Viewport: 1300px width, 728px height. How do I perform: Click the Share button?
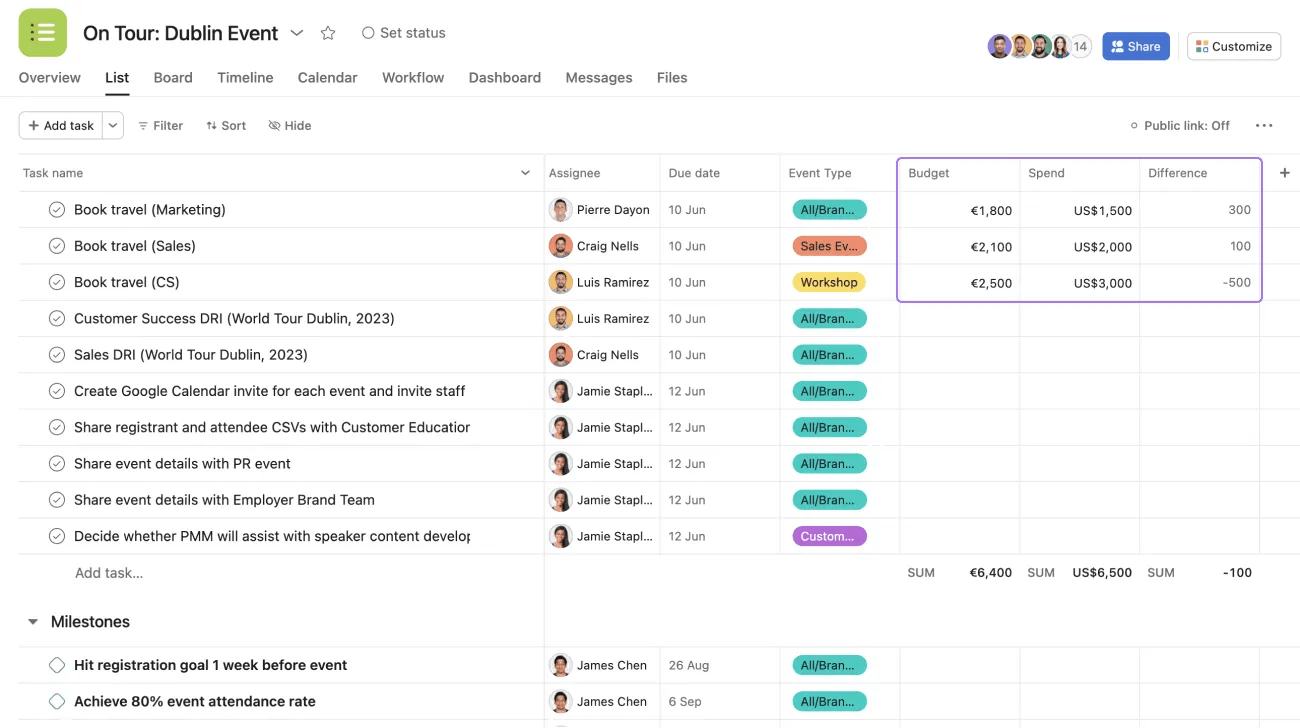click(x=1135, y=46)
